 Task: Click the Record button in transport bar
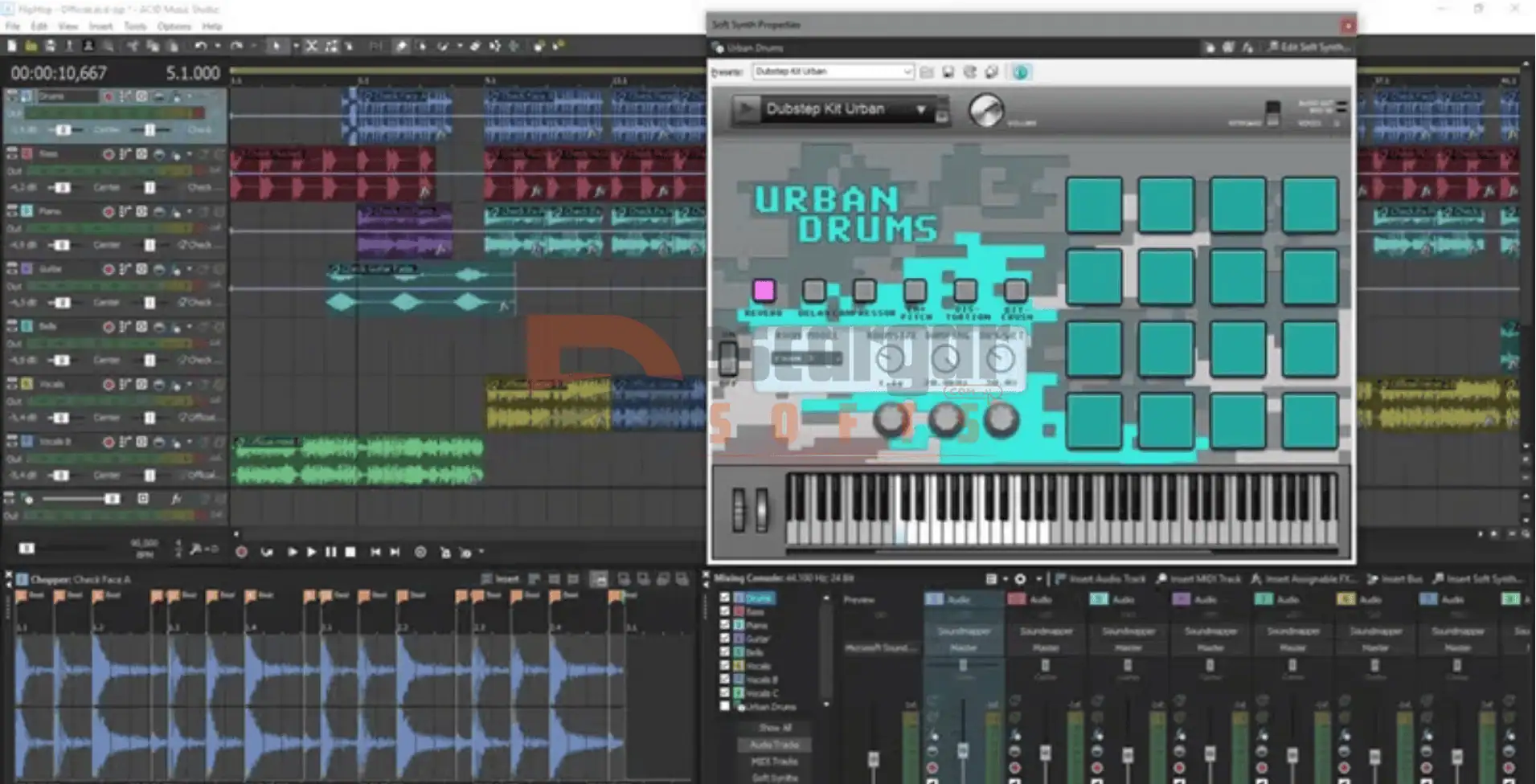(241, 552)
